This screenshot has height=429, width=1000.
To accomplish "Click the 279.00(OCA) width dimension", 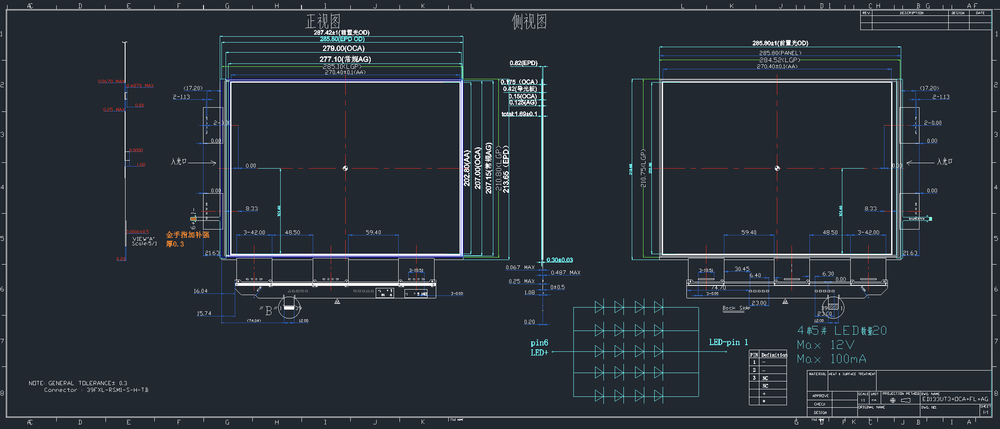I will coord(343,48).
